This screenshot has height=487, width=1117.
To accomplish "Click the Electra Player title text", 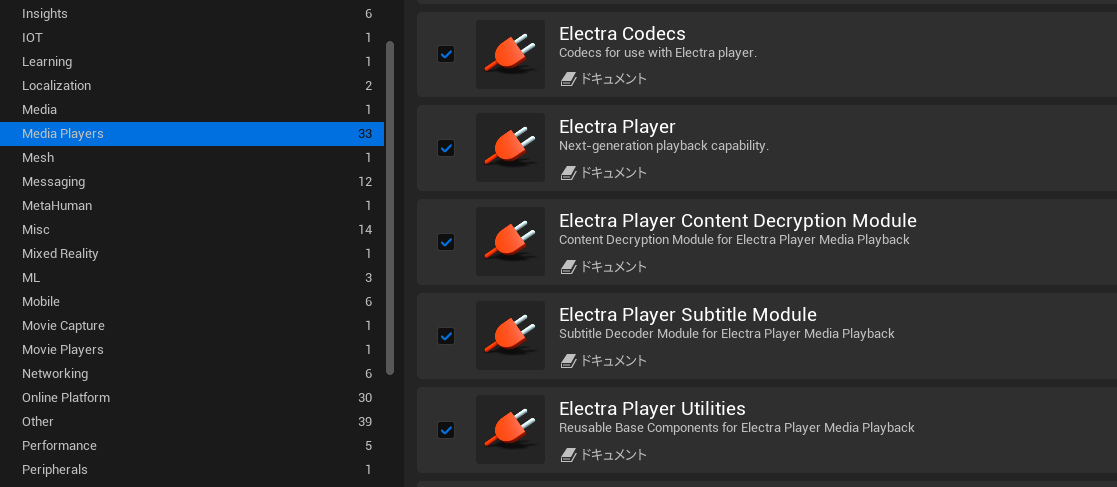I will (617, 127).
